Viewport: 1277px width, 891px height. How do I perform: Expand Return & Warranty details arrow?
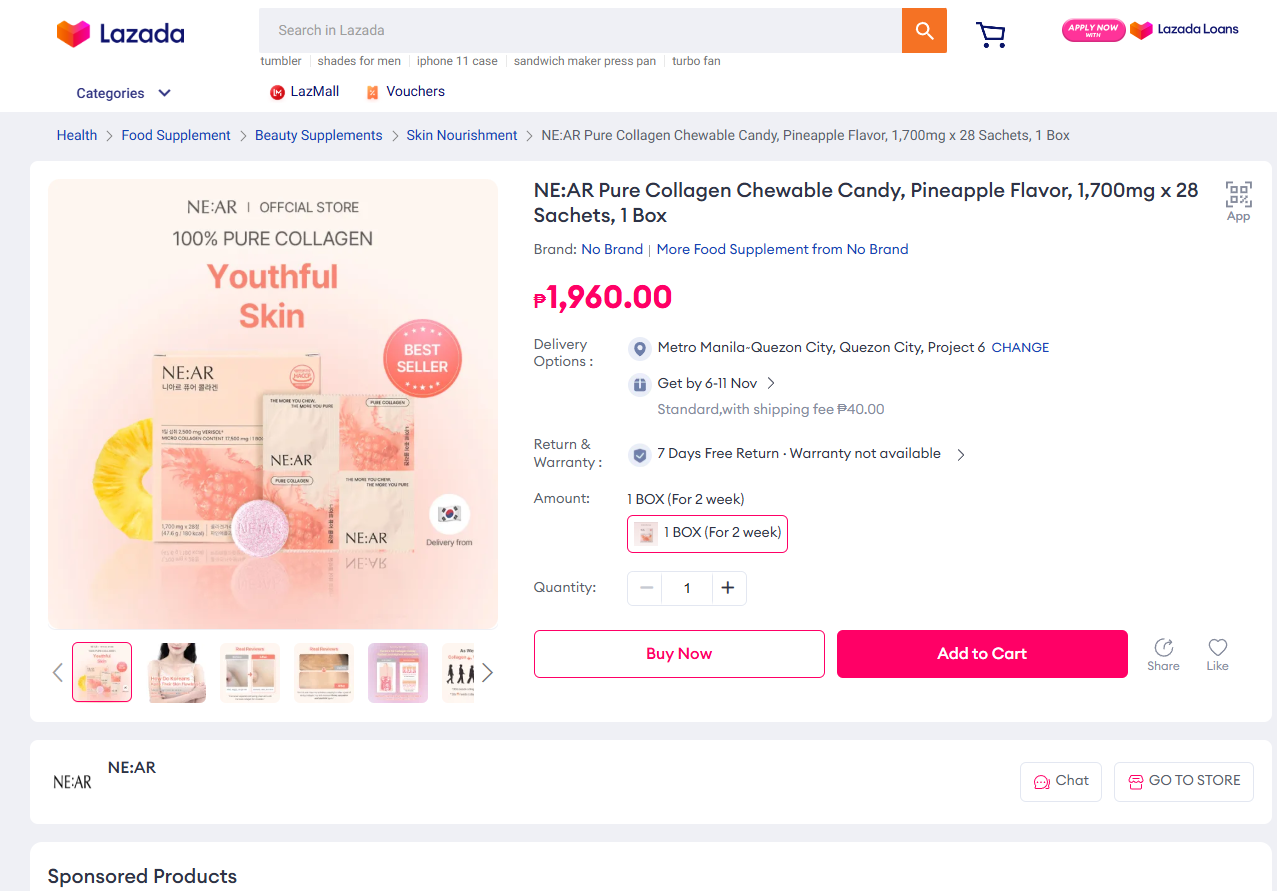961,454
